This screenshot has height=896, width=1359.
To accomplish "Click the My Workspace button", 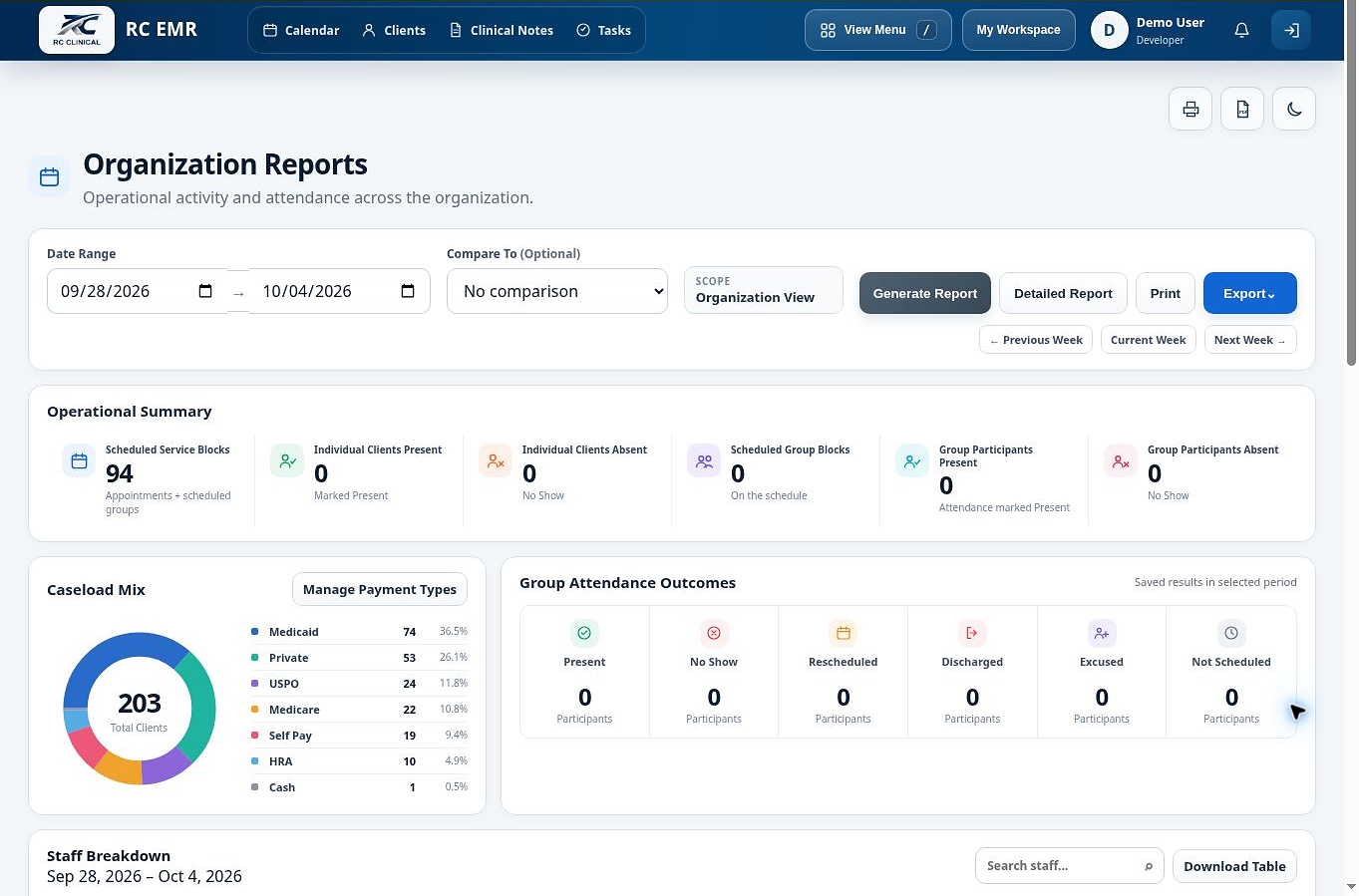I will point(1018,30).
